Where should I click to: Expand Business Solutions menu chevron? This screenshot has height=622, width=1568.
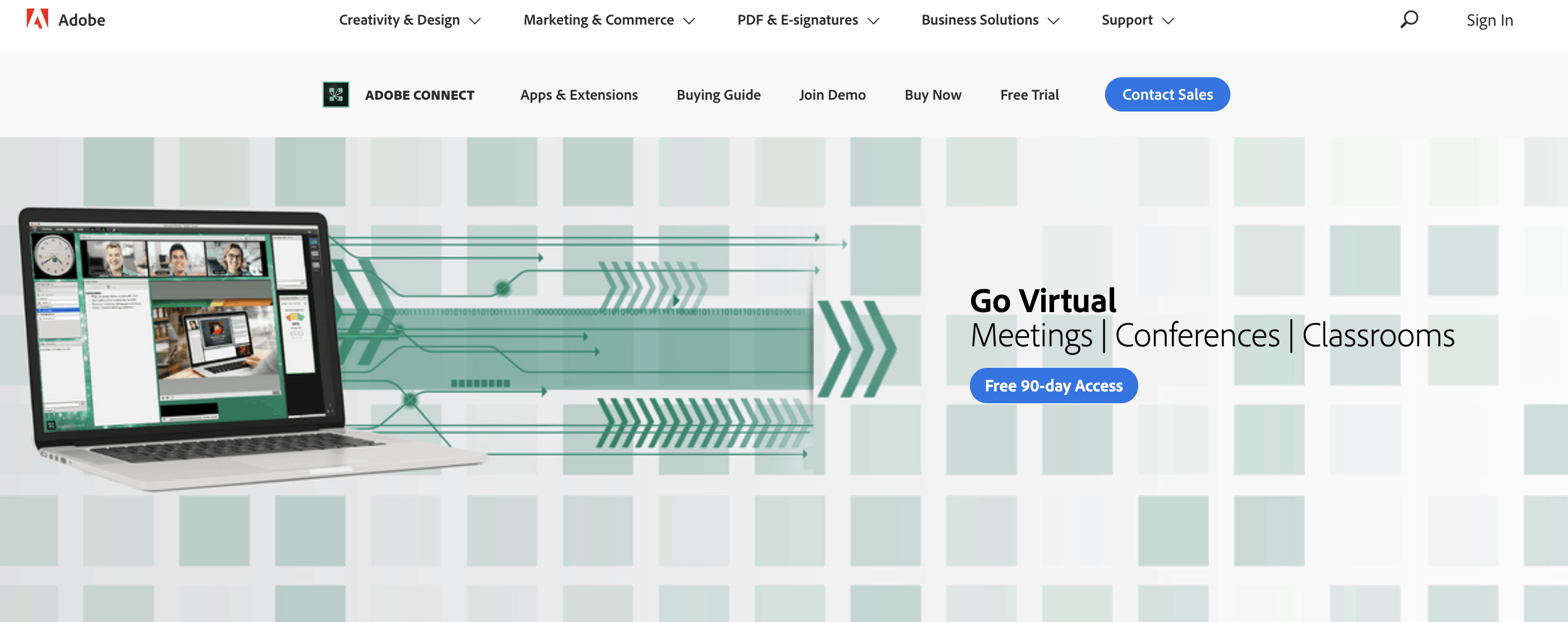1054,21
